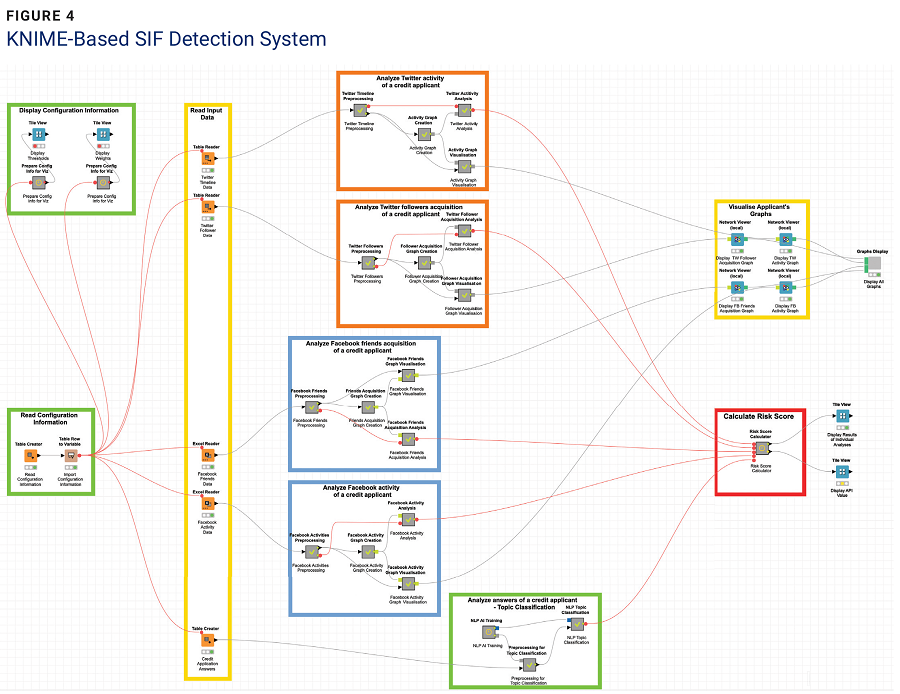Click the Twitter Follower Acquisition Analysis node
The height and width of the screenshot is (694, 900).
click(464, 231)
